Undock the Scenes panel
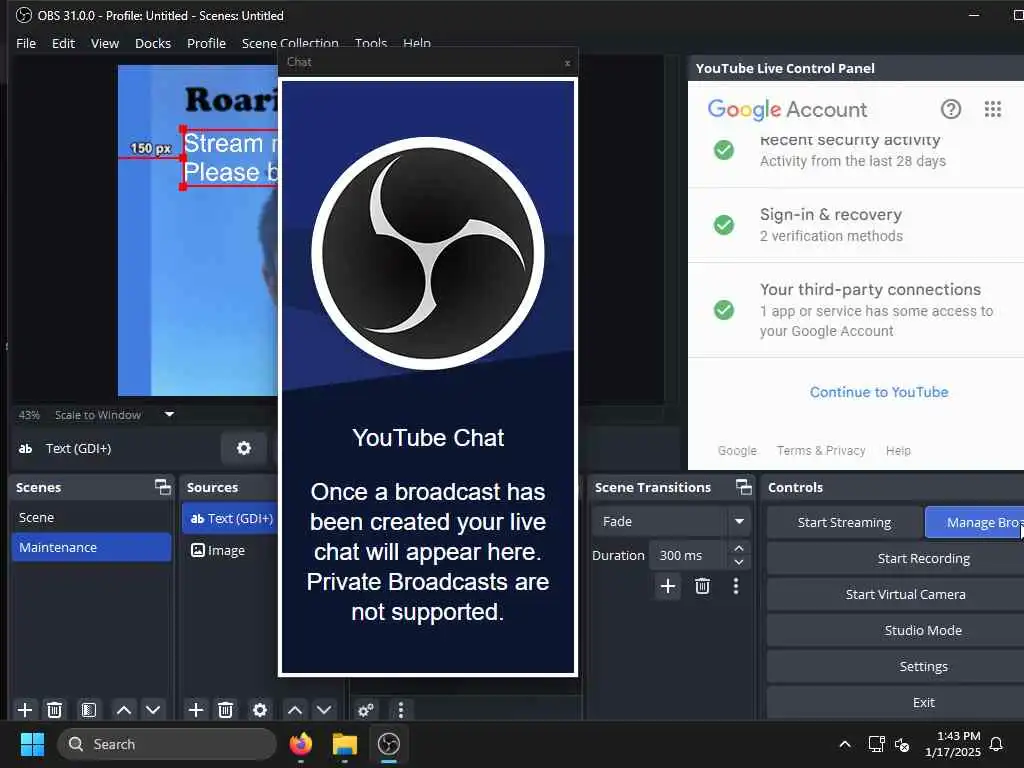The height and width of the screenshot is (768, 1024). coord(163,487)
